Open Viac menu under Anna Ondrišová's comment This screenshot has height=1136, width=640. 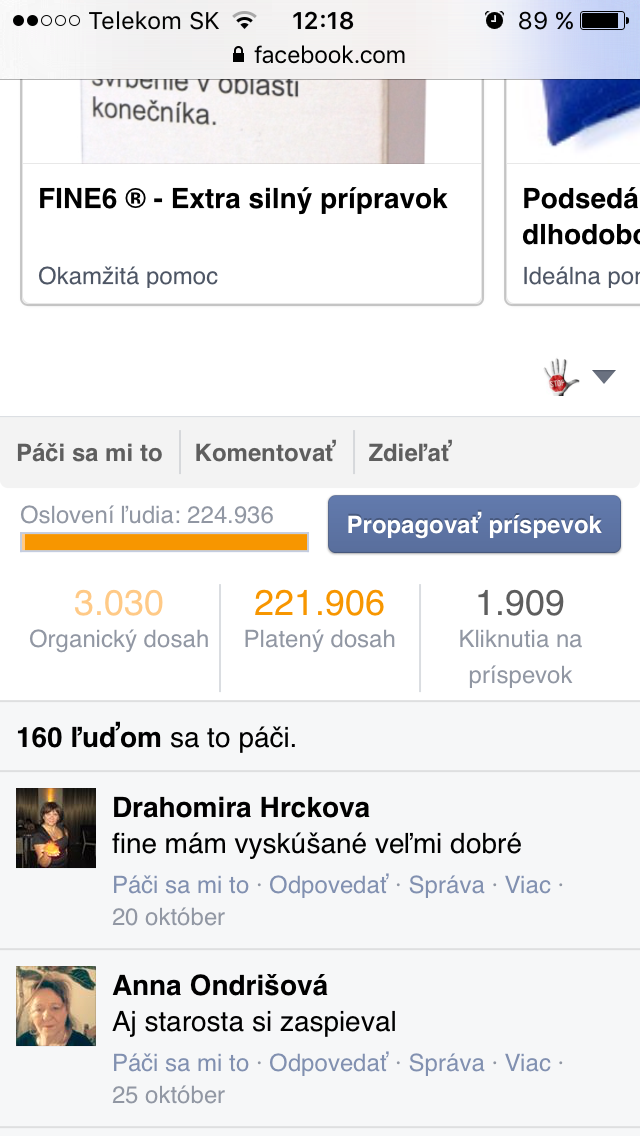click(528, 1063)
